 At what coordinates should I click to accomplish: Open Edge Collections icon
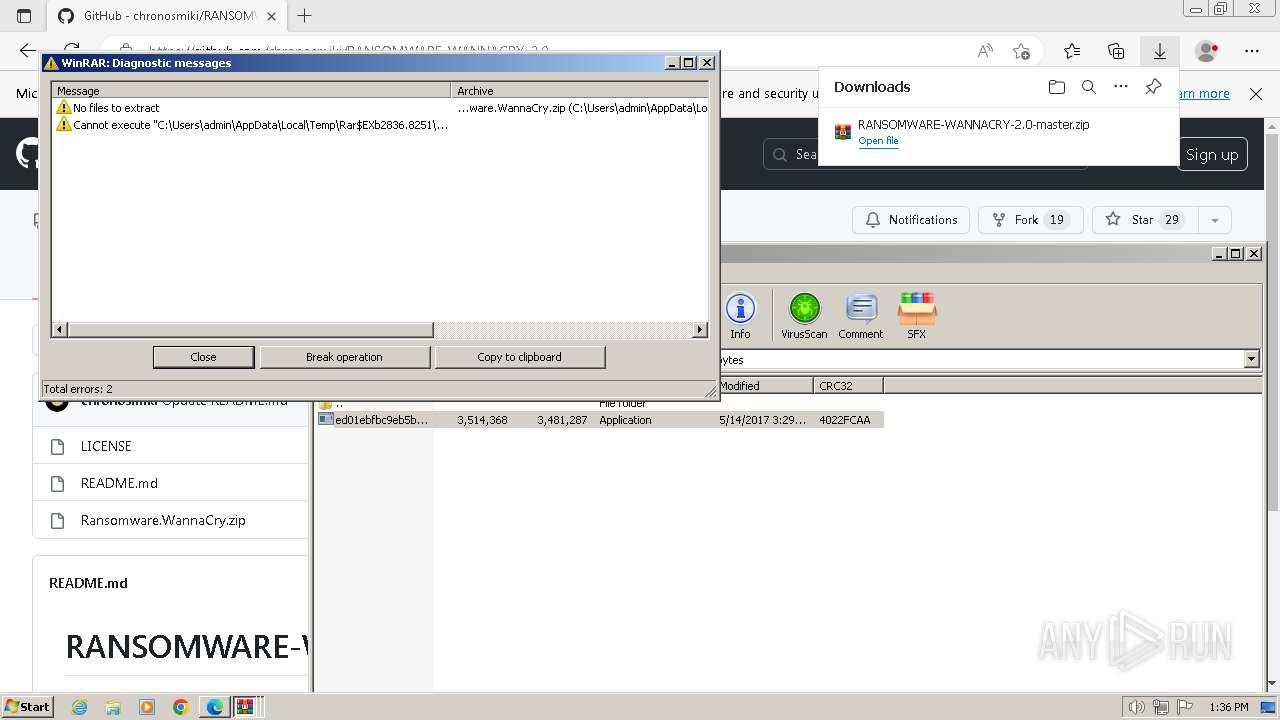[x=1116, y=51]
